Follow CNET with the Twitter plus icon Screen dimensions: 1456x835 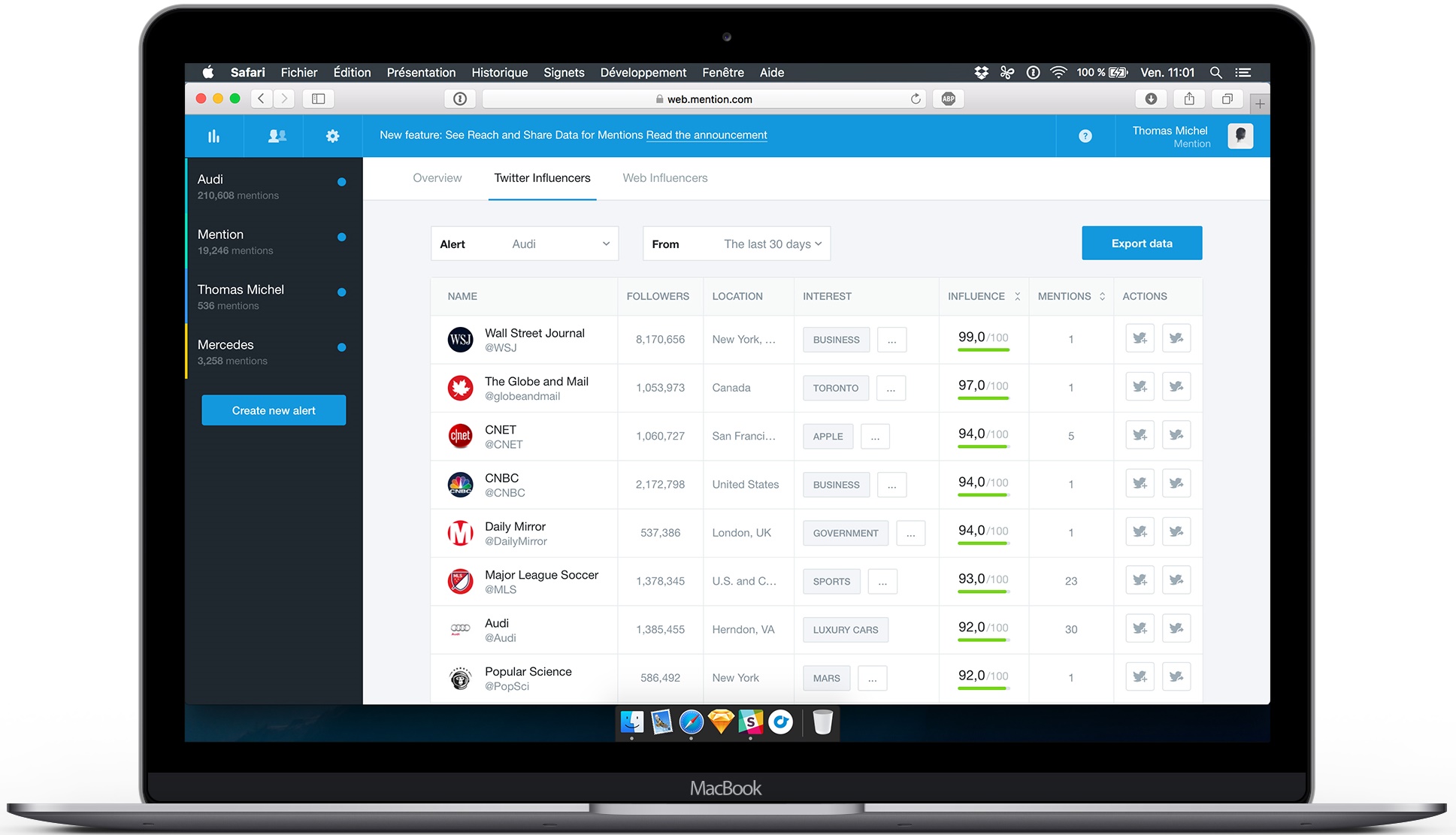coord(1140,435)
